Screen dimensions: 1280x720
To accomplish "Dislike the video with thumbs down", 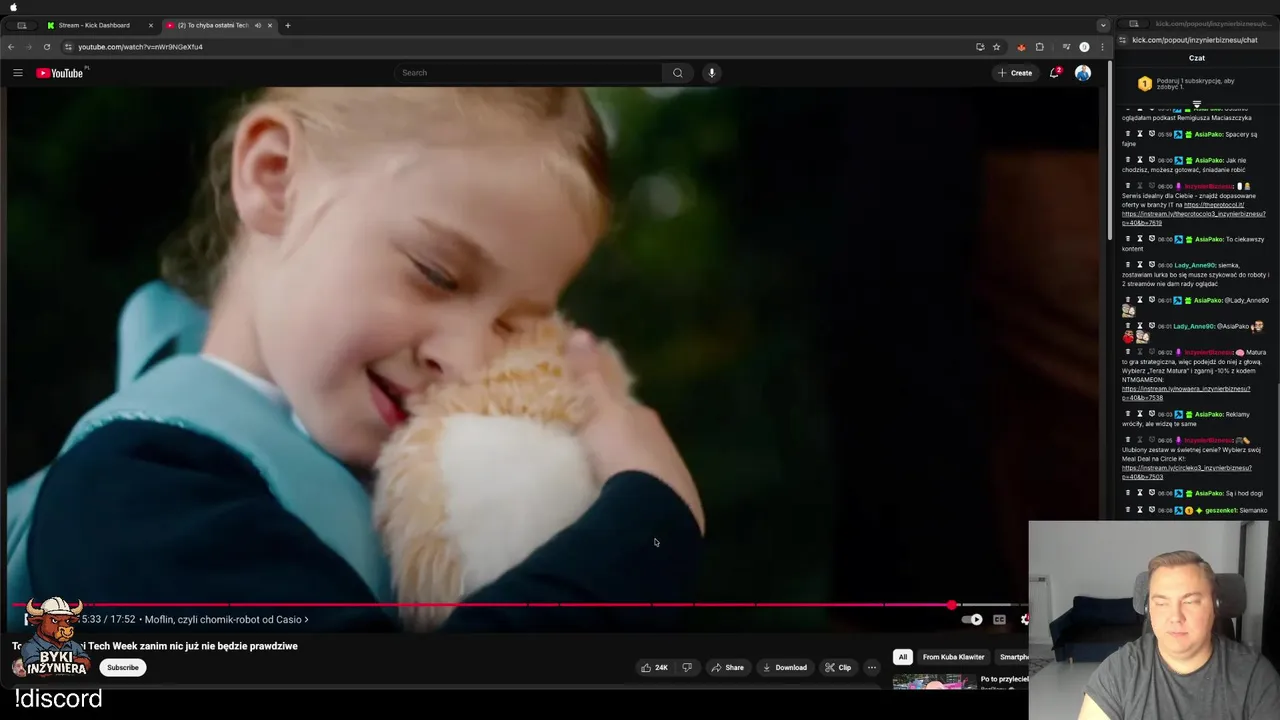I will tap(687, 667).
